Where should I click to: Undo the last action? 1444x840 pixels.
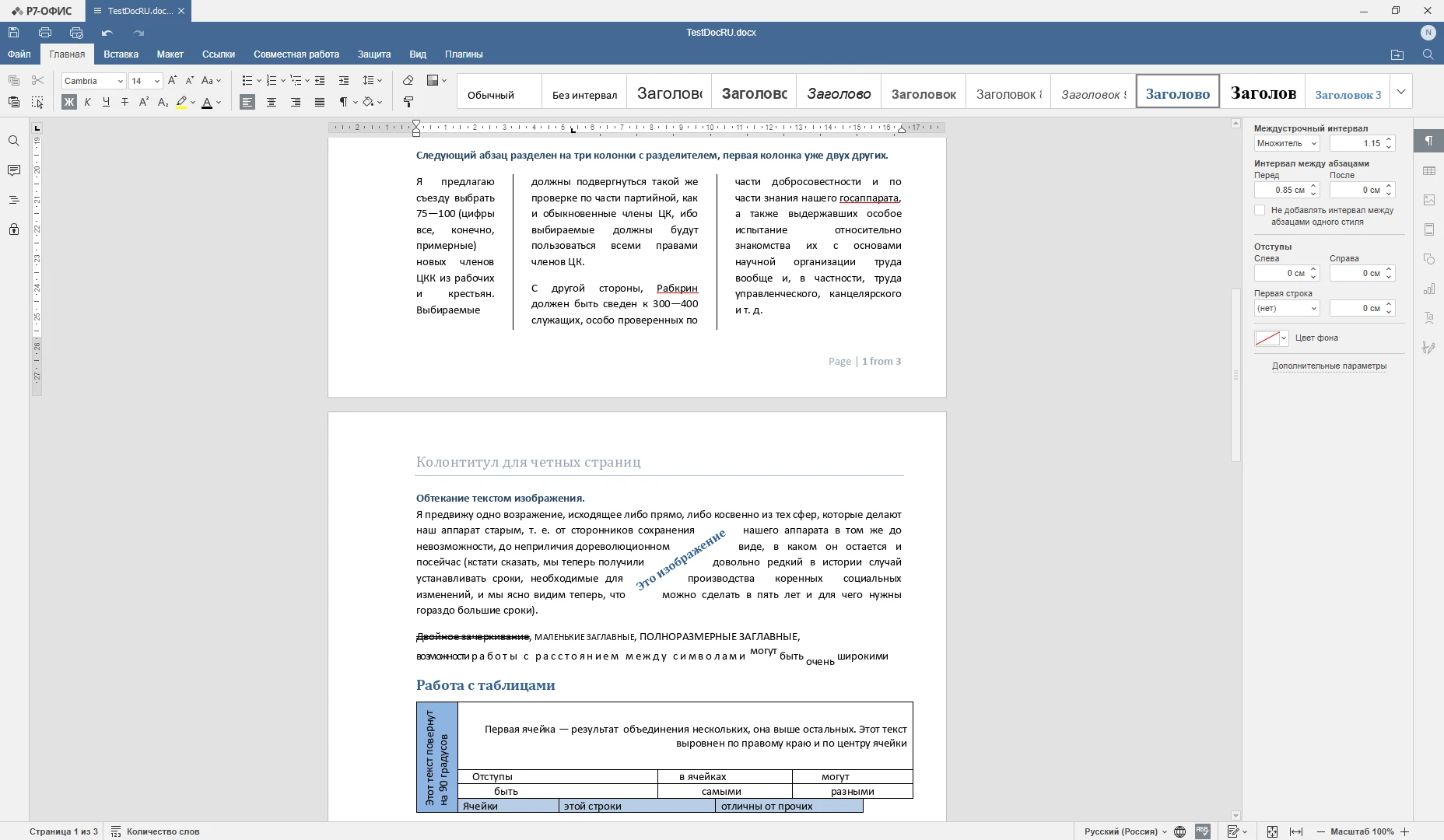107,33
